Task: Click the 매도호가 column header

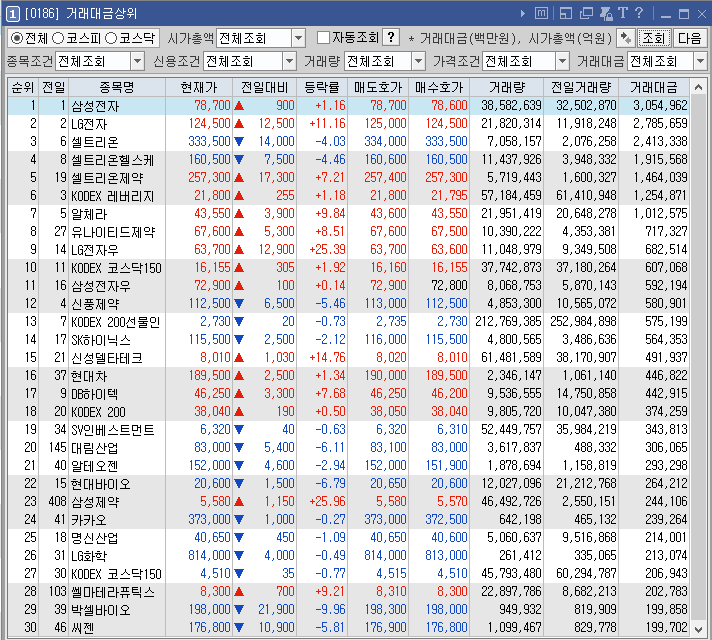Action: [x=378, y=87]
